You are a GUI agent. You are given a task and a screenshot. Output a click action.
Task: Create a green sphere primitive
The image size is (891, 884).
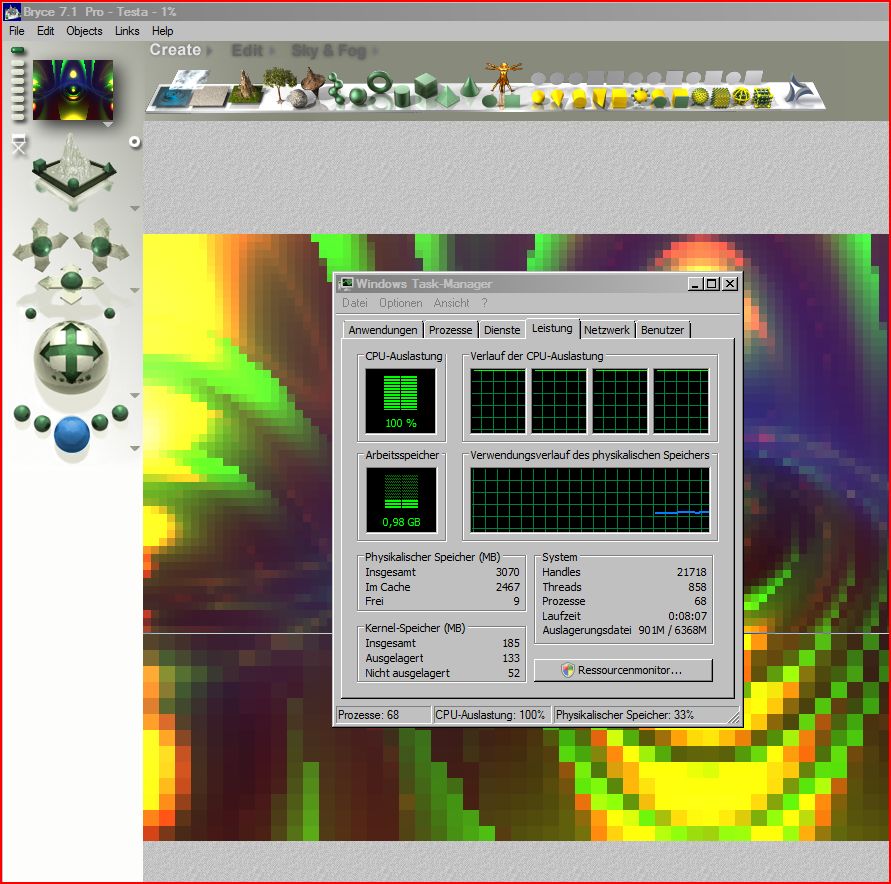point(358,97)
